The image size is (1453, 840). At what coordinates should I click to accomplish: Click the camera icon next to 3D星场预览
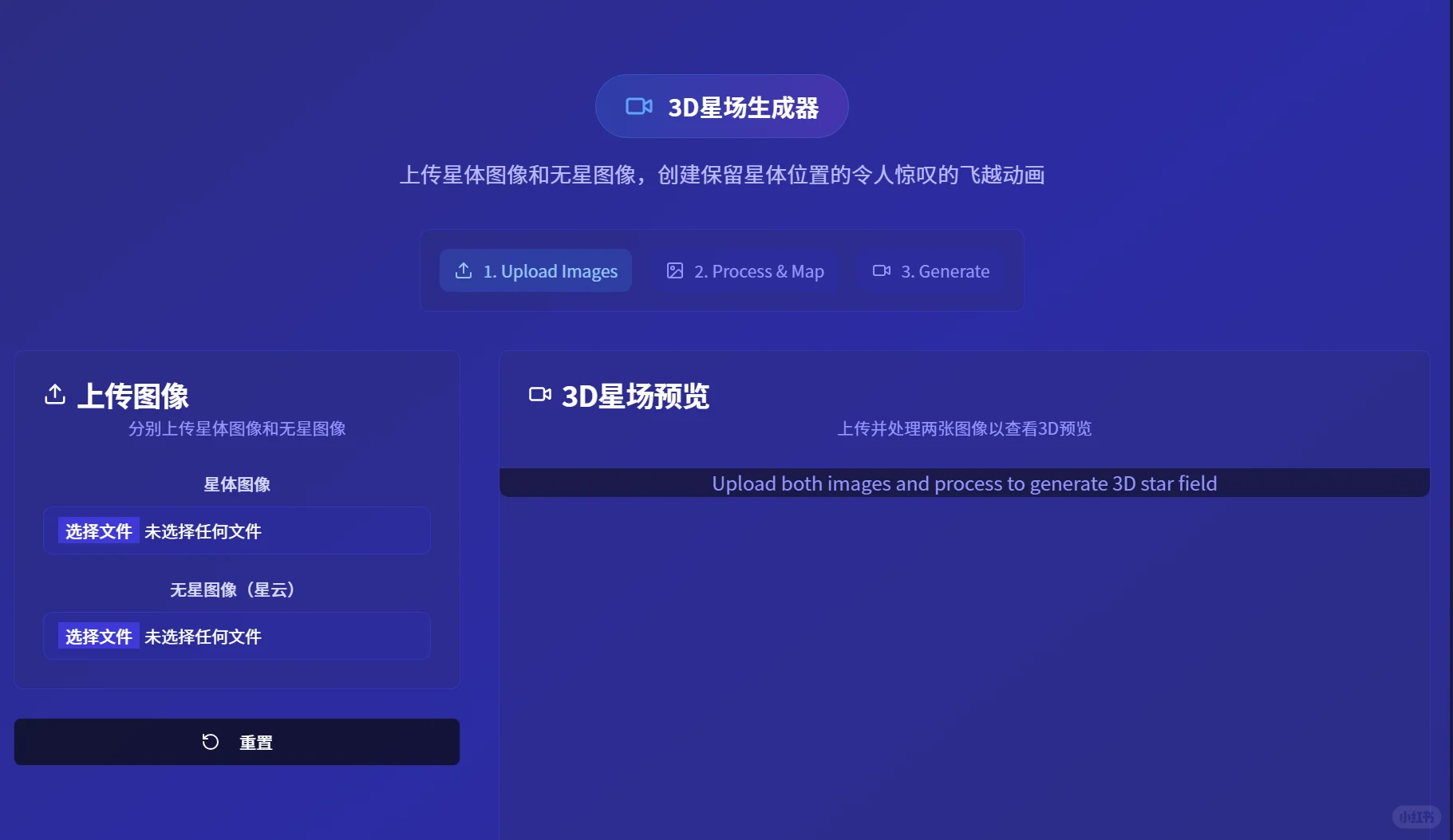[x=541, y=394]
